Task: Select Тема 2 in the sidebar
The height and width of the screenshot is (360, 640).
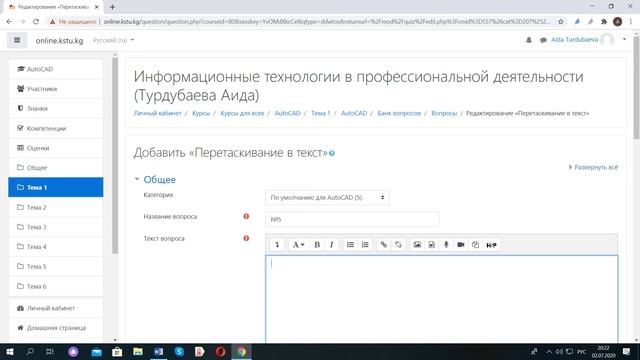Action: pyautogui.click(x=56, y=207)
